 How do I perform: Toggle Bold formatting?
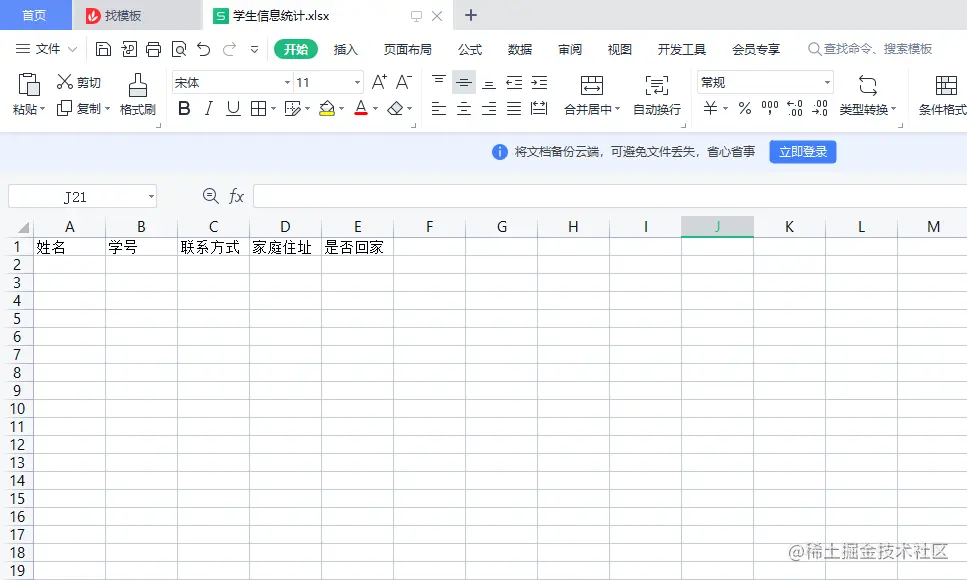pyautogui.click(x=184, y=109)
